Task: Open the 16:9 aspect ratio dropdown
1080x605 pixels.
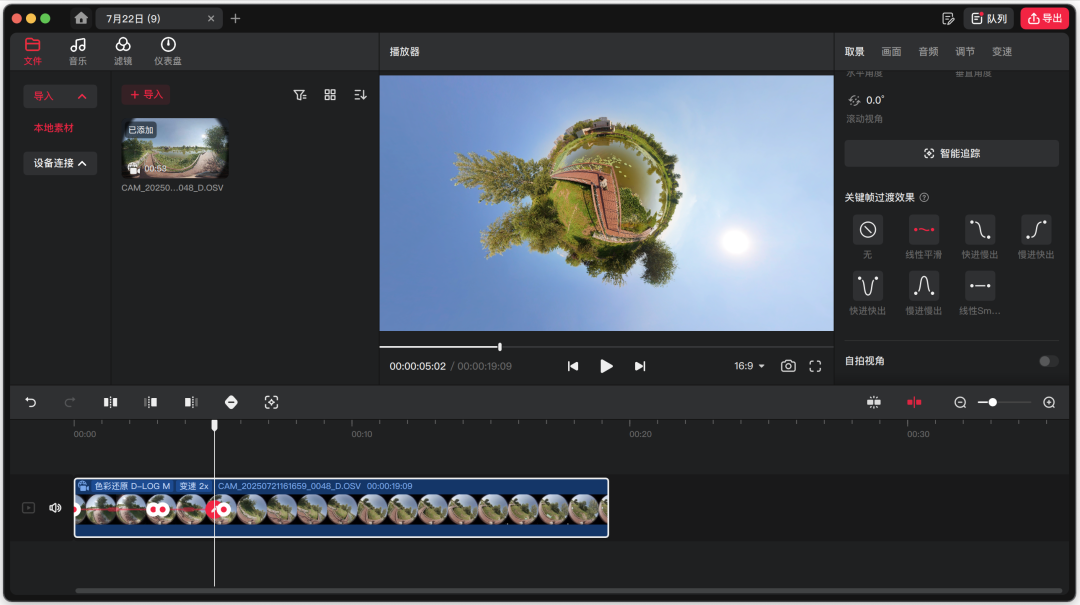Action: coord(749,366)
